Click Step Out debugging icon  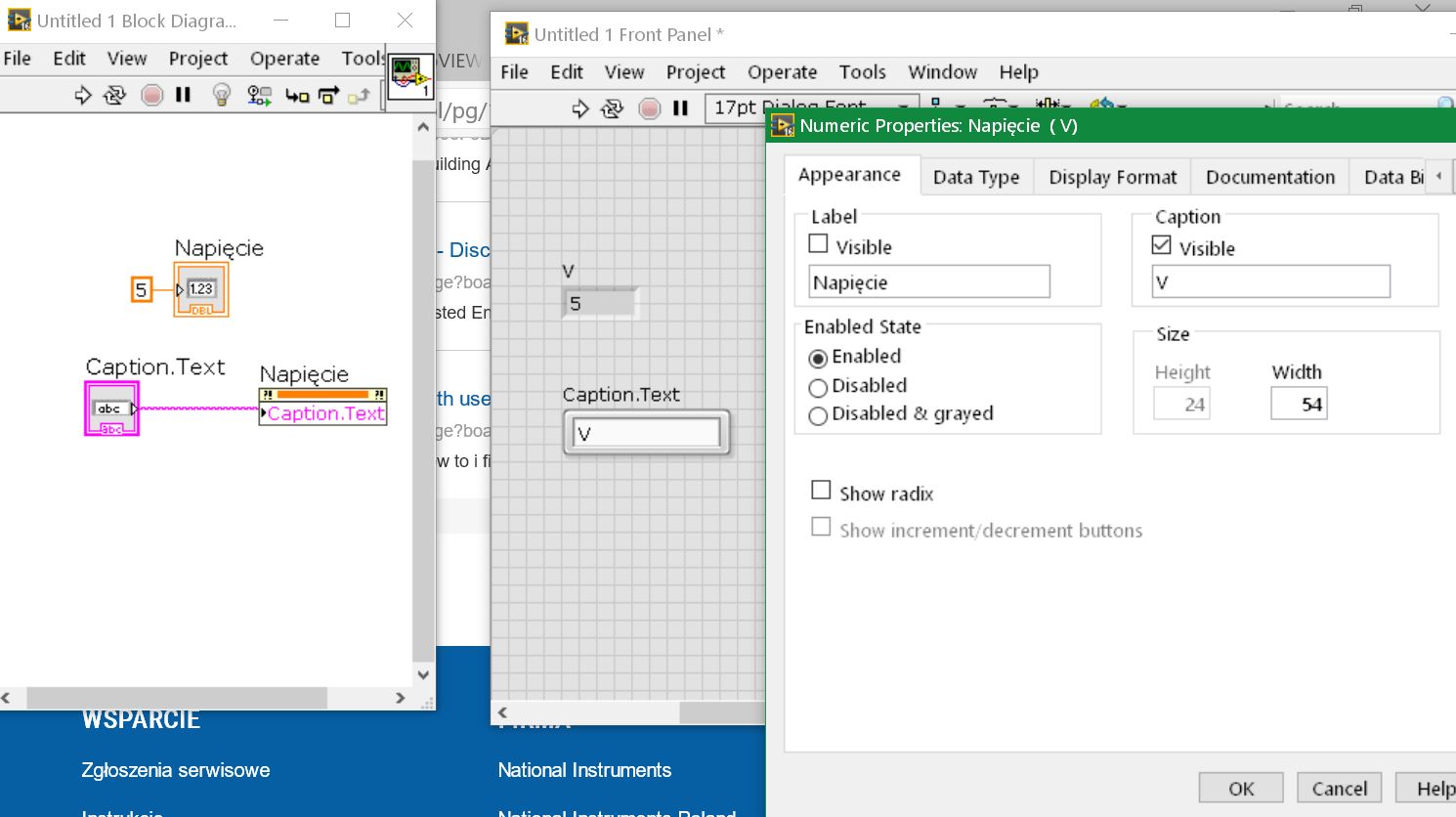click(x=360, y=95)
